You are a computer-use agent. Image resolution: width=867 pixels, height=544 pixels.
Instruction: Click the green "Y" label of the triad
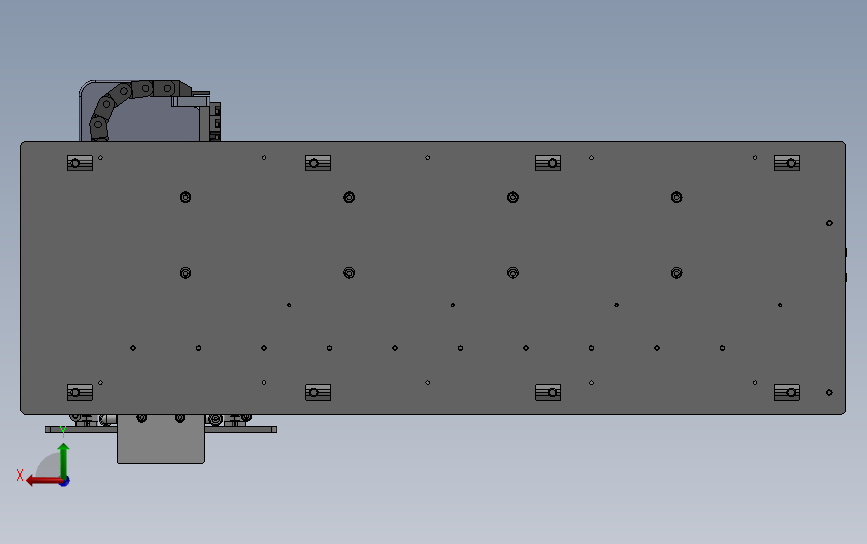tap(63, 431)
